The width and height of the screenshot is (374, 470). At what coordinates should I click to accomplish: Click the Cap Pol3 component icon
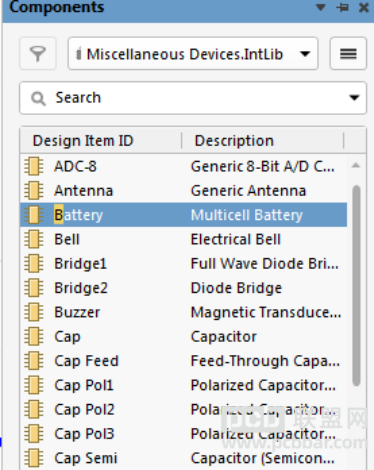(34, 434)
